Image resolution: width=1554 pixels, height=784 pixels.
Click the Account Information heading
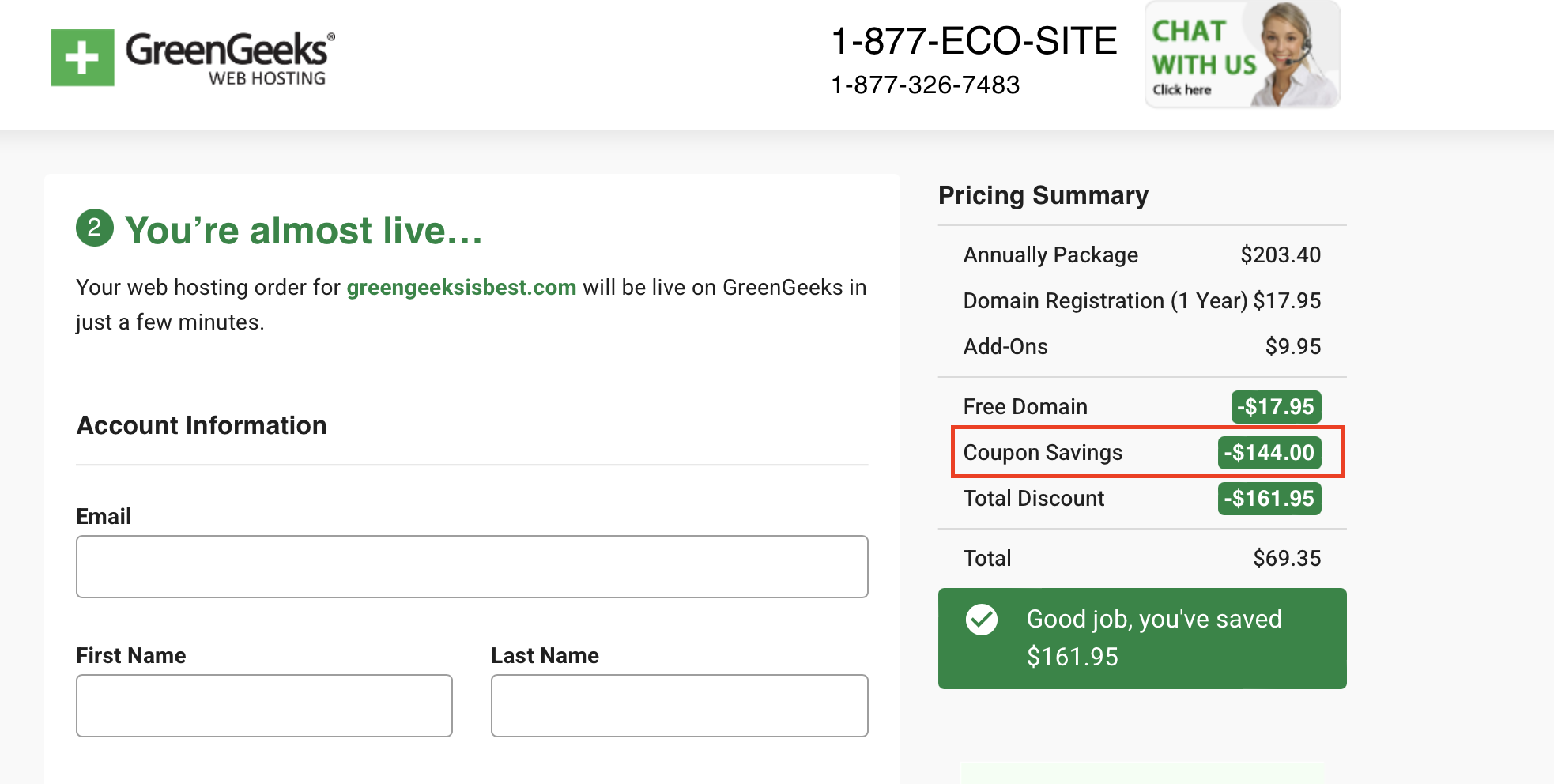[202, 425]
